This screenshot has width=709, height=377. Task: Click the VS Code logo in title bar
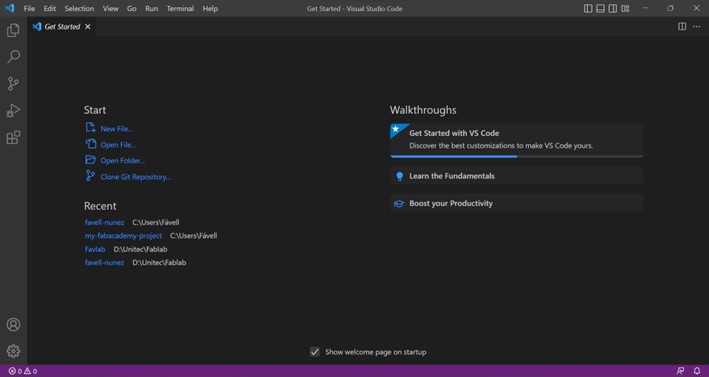(9, 8)
